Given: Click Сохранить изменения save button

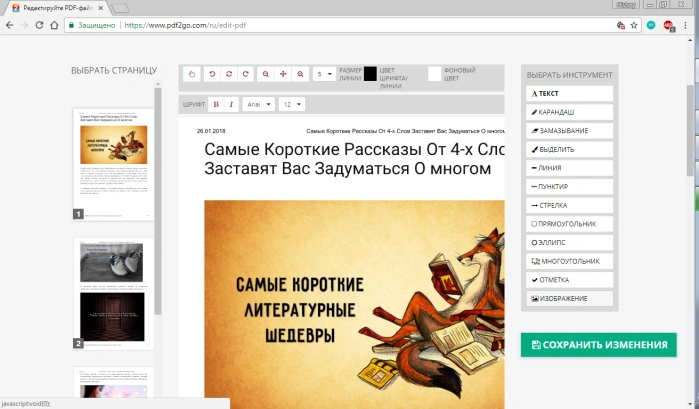Looking at the screenshot, I should [599, 345].
